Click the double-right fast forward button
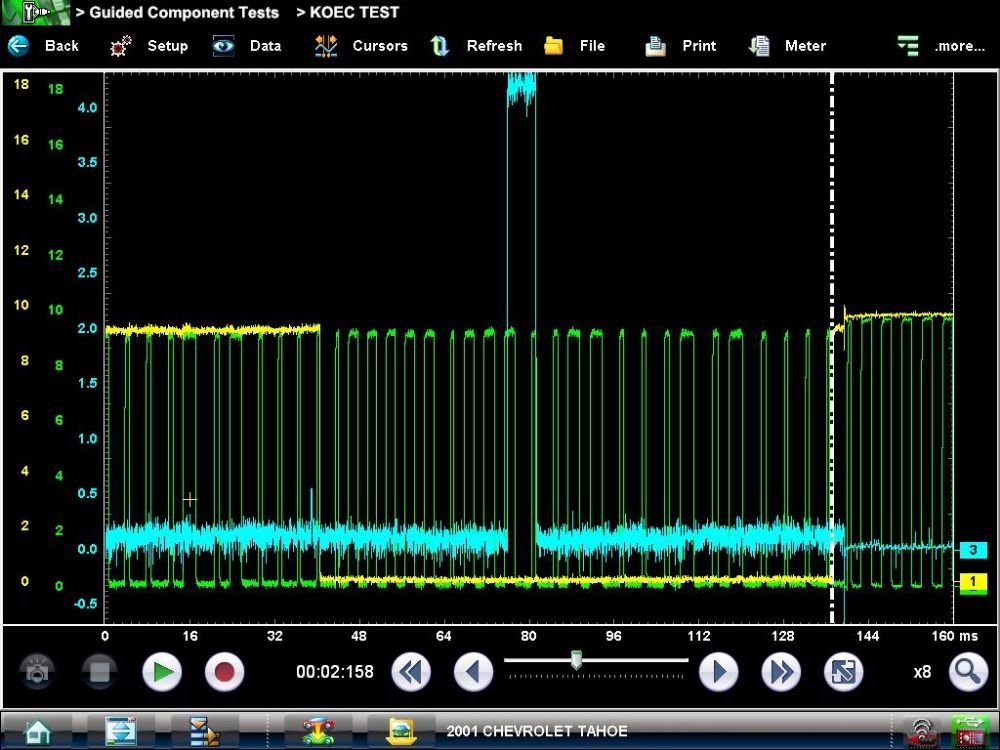 (x=781, y=672)
